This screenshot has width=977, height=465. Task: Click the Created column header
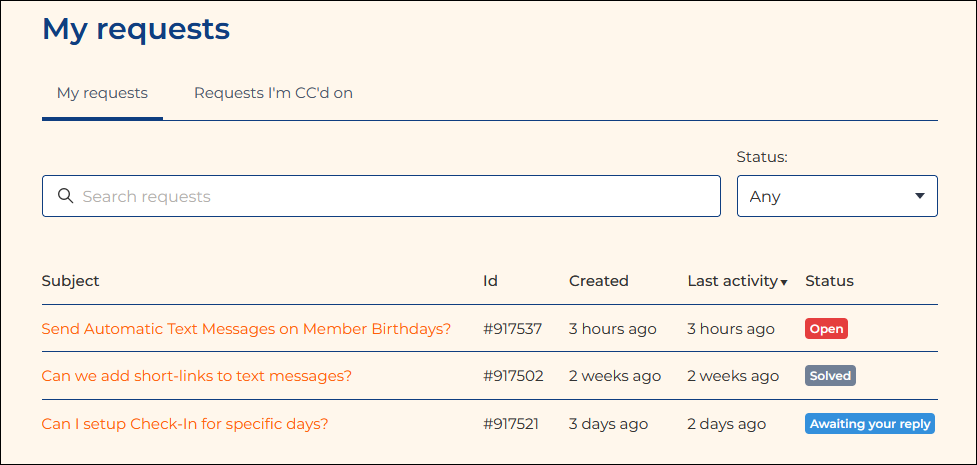point(598,281)
